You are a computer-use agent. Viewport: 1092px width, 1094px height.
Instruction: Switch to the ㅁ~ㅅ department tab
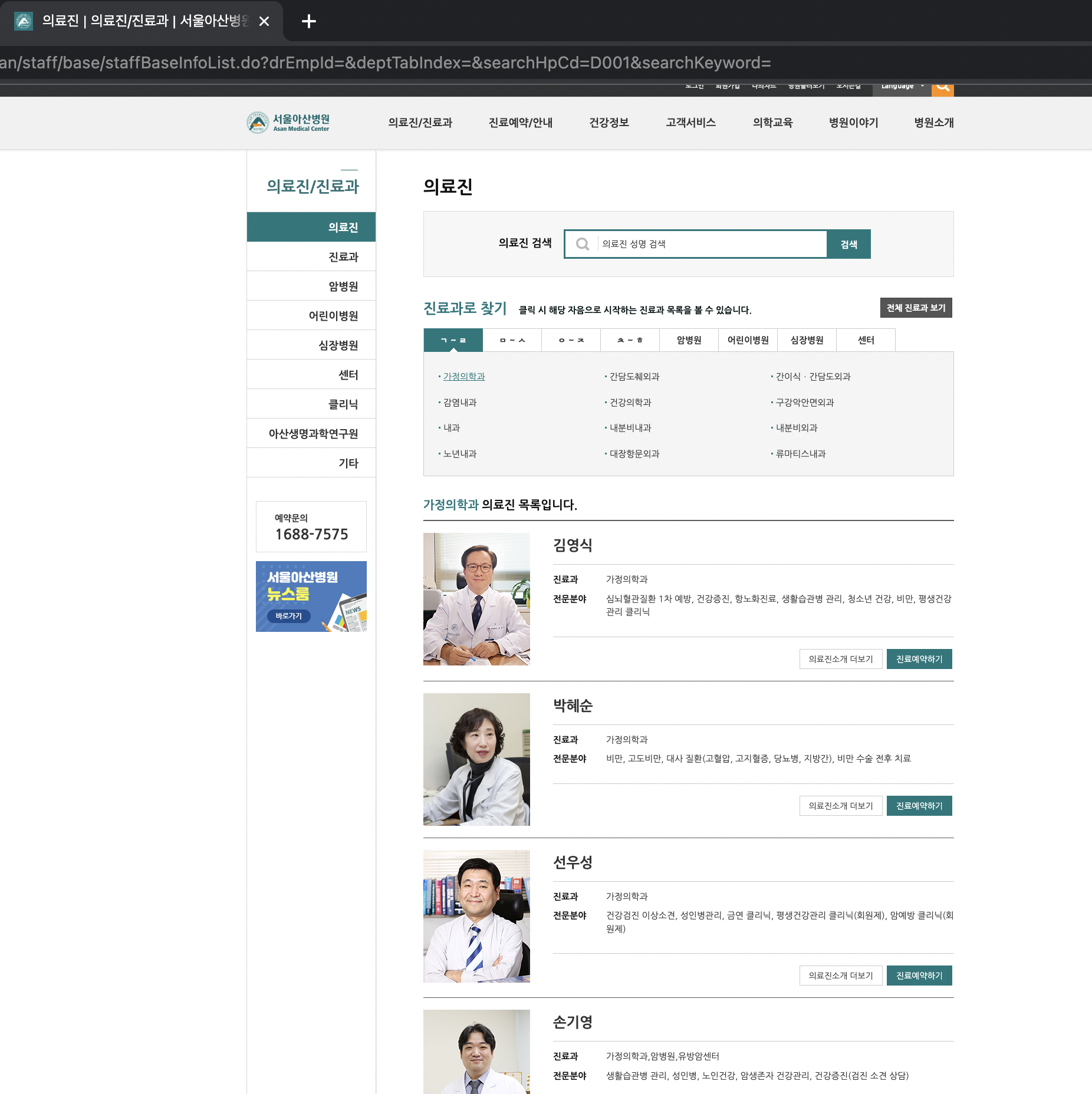512,340
